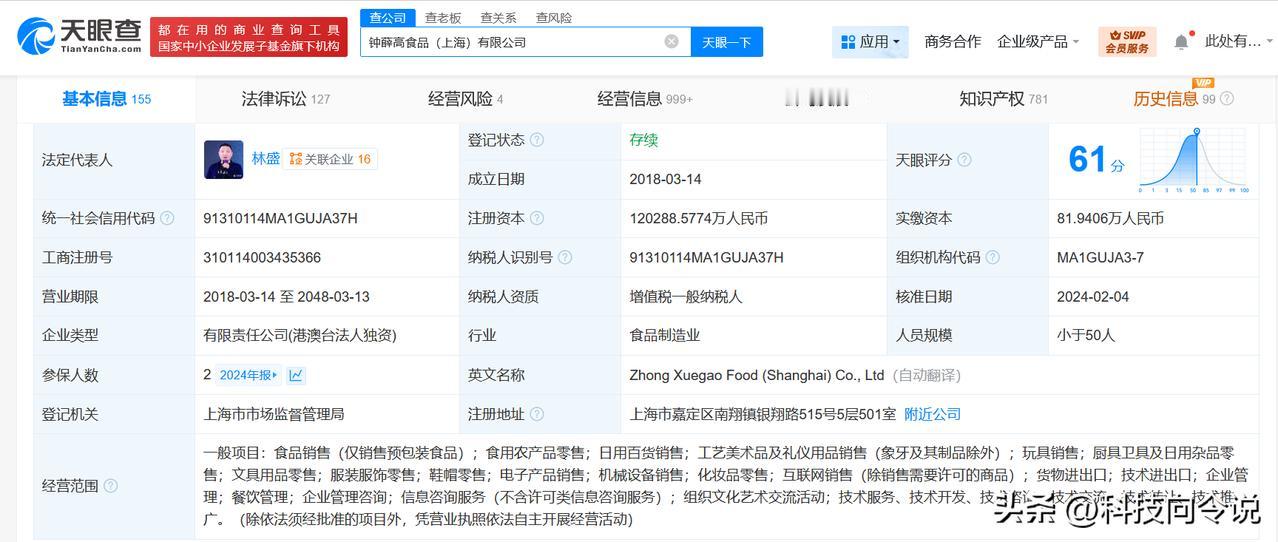Click the 小于50人 staff size value
The width and height of the screenshot is (1278, 542).
1085,336
